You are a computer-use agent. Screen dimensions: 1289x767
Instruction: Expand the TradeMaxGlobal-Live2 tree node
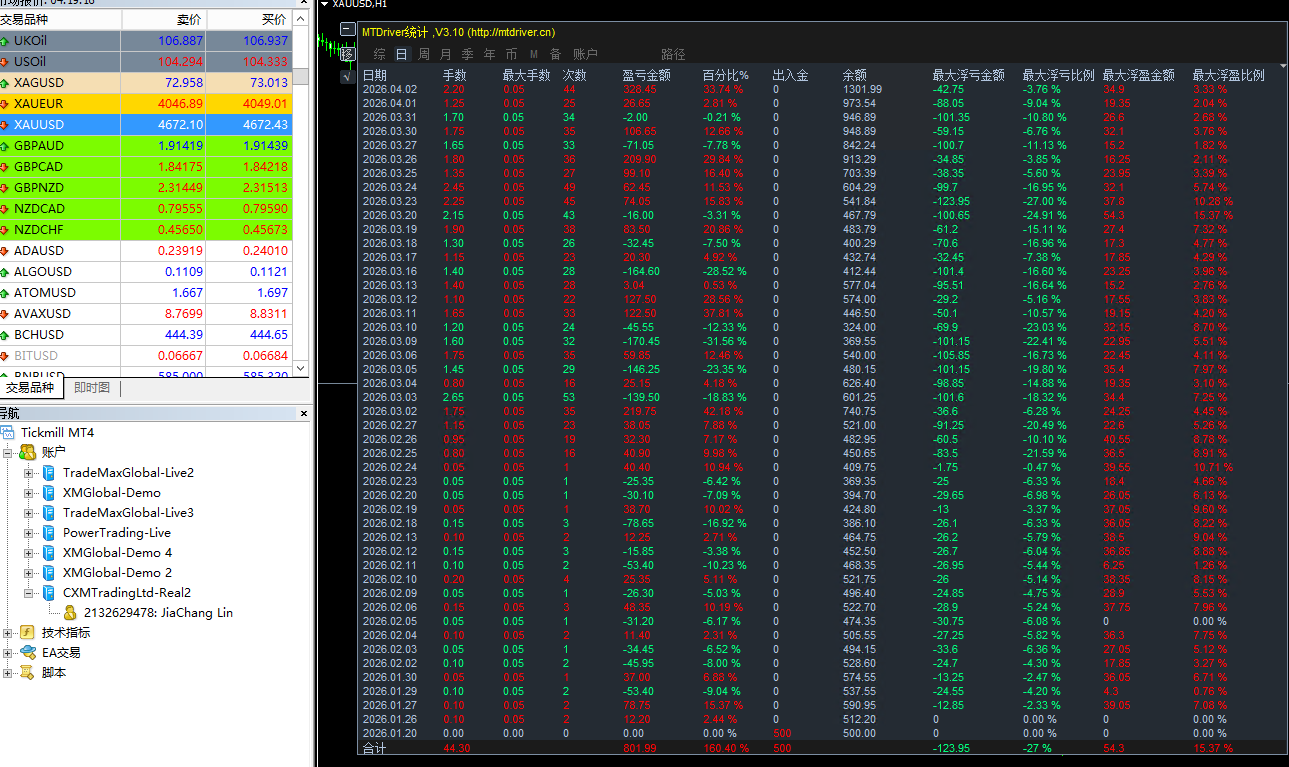point(29,473)
